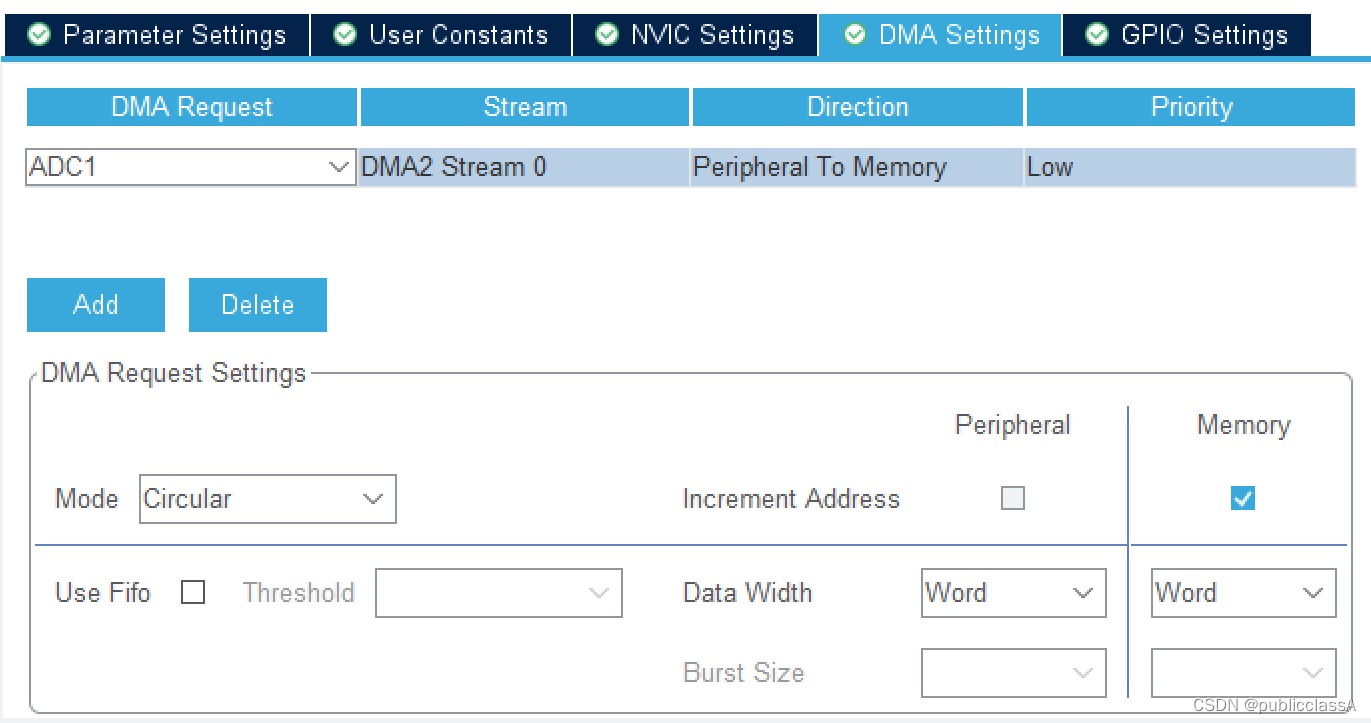
Task: Click the NVIC Settings green check icon
Action: tap(607, 35)
